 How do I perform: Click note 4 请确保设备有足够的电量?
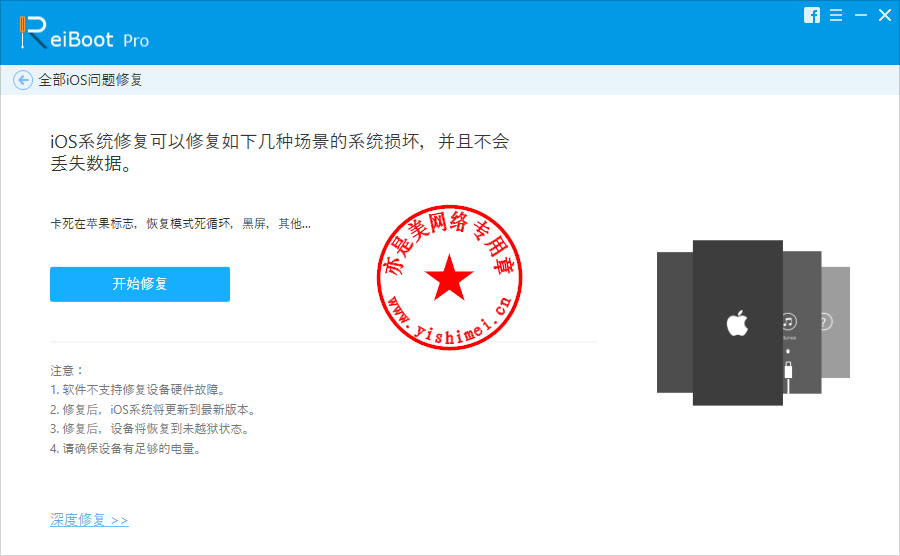pos(125,449)
